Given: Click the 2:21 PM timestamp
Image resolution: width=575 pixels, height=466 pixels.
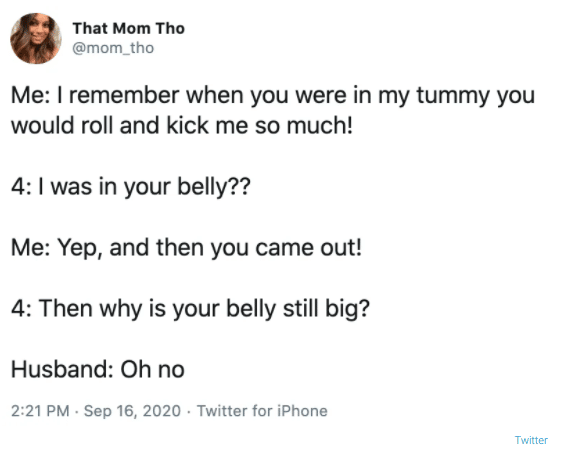Looking at the screenshot, I should [x=40, y=411].
